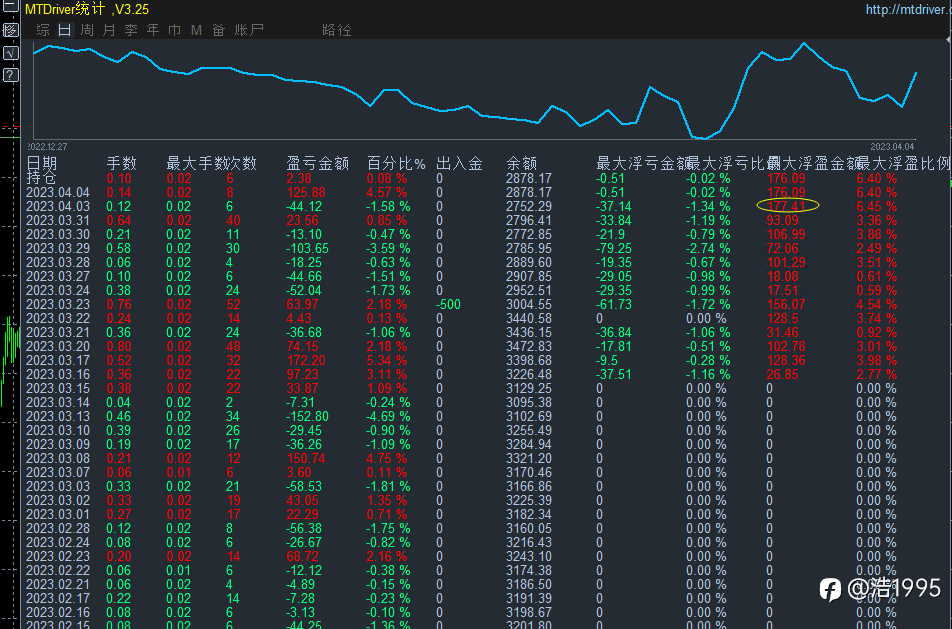The image size is (952, 629).
Task: Click the 68.72 profit amount
Action: point(302,556)
